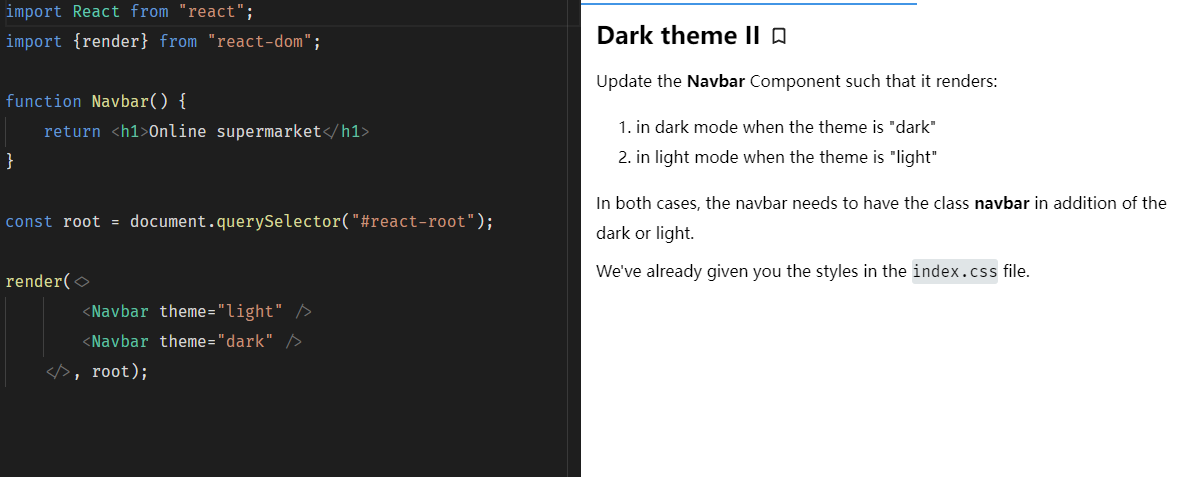
Task: Click the Dark theme II heading
Action: pyautogui.click(x=678, y=36)
